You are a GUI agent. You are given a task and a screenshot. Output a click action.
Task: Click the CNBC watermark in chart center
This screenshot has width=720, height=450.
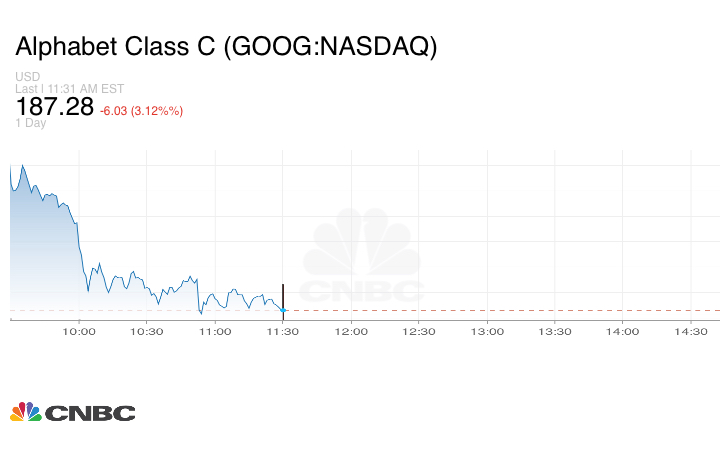click(x=362, y=258)
